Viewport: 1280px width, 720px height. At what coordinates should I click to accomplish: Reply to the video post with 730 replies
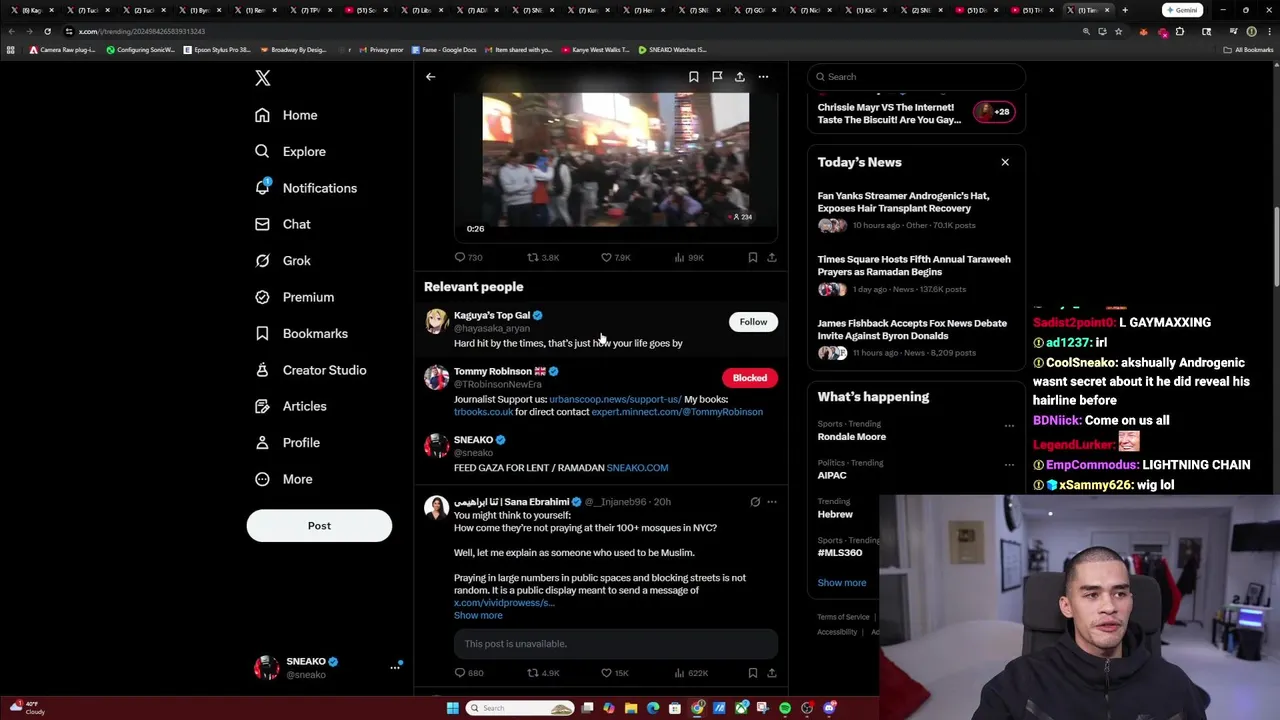pos(468,258)
